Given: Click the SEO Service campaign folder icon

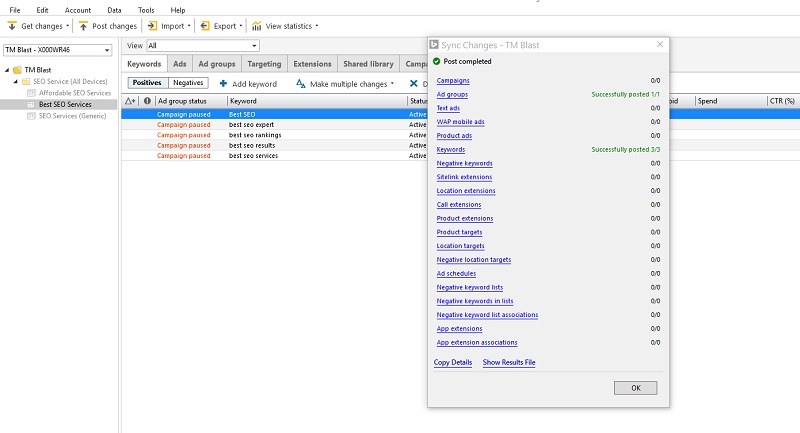Looking at the screenshot, I should tap(26, 82).
